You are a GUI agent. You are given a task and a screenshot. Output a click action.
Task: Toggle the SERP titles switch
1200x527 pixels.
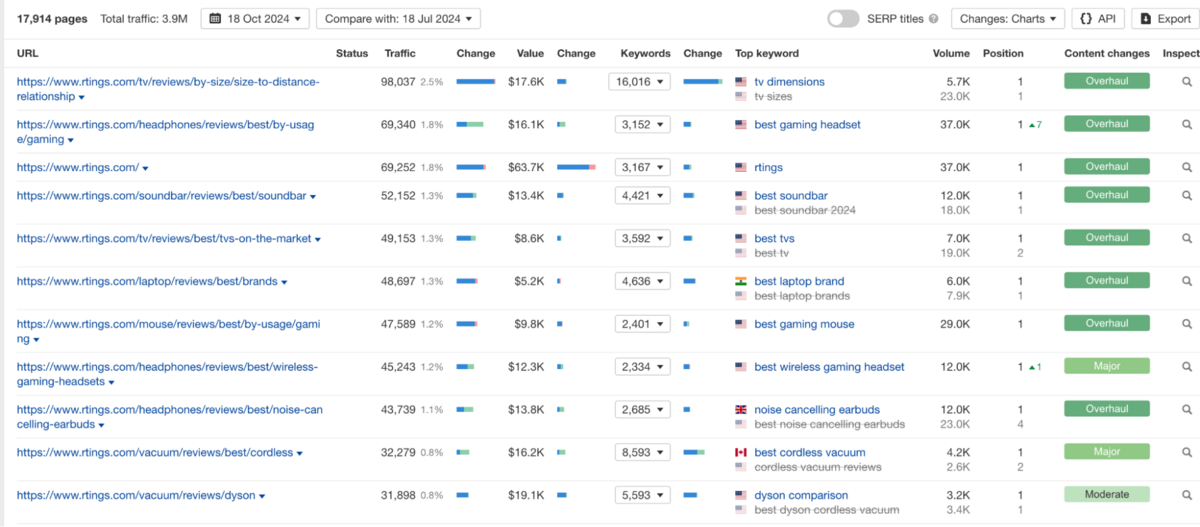[x=843, y=19]
